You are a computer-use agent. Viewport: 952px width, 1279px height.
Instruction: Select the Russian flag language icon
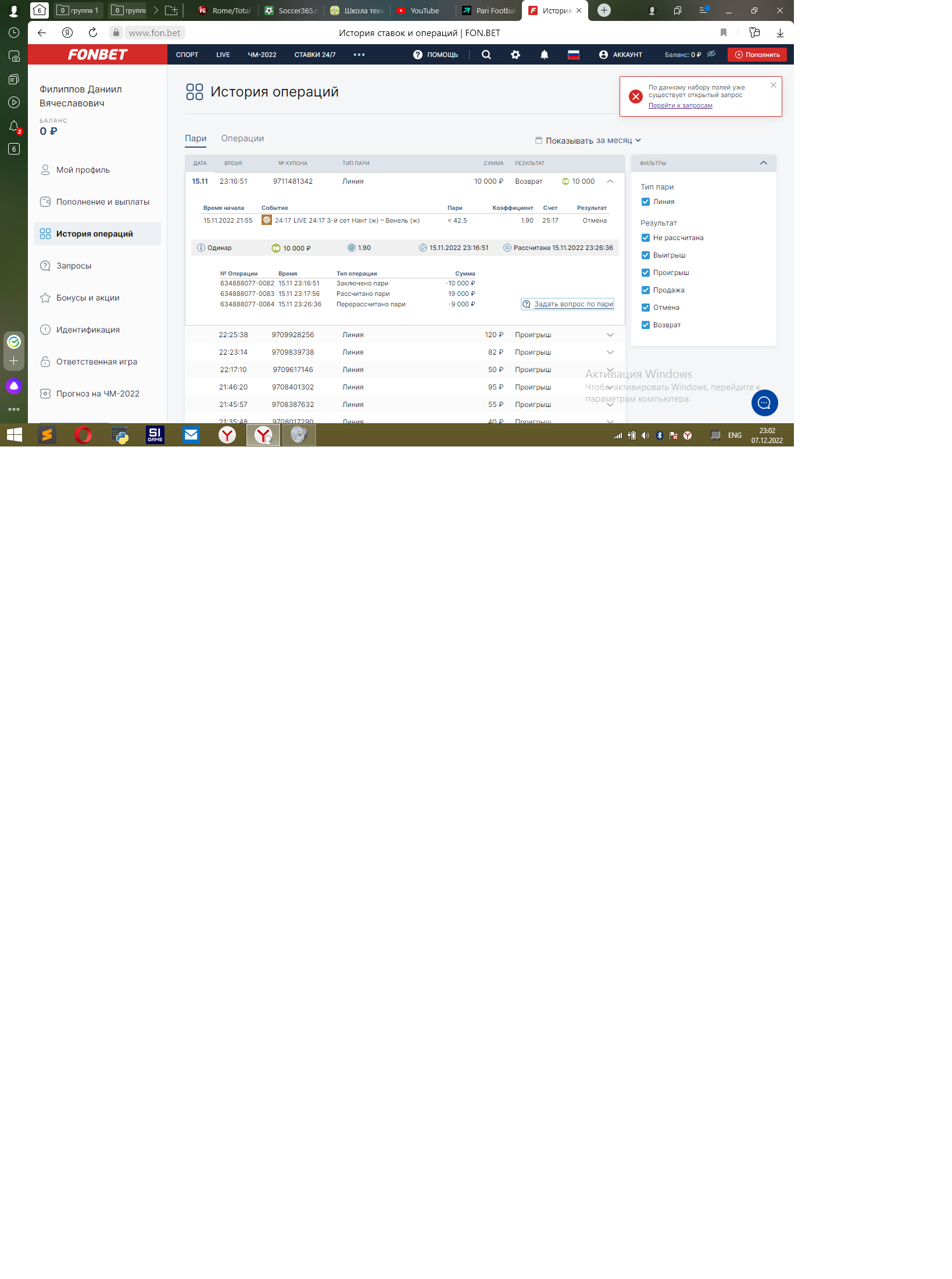pyautogui.click(x=574, y=55)
